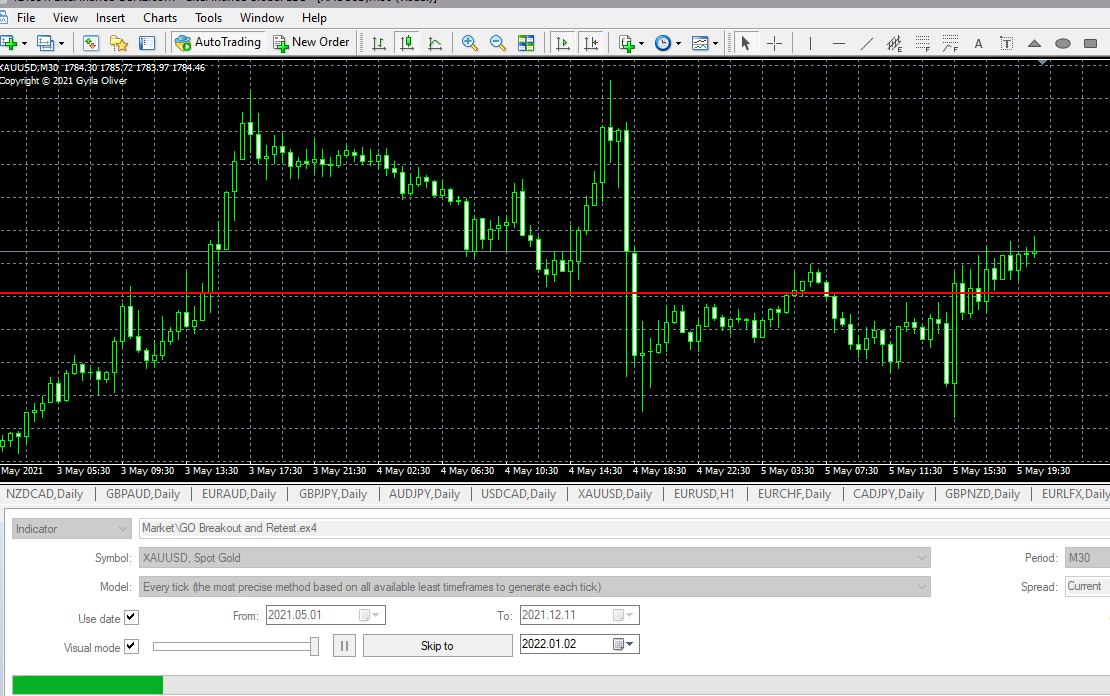Viewport: 1110px width, 696px height.
Task: Switch chart to Candlesticks icon
Action: pyautogui.click(x=407, y=43)
